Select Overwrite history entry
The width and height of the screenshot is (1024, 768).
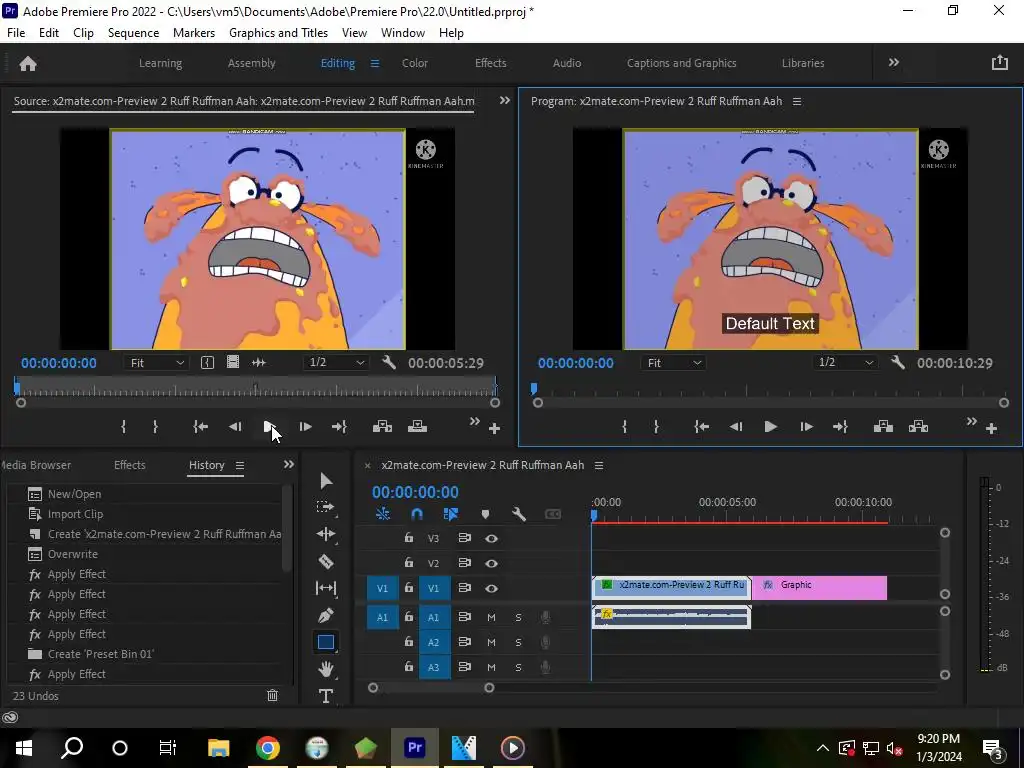tap(146, 554)
